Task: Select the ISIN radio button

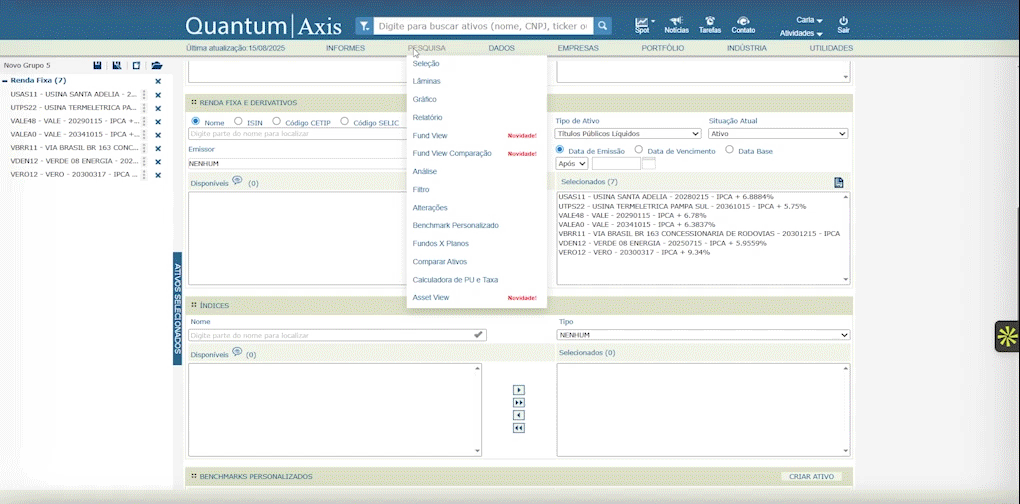Action: (238, 122)
